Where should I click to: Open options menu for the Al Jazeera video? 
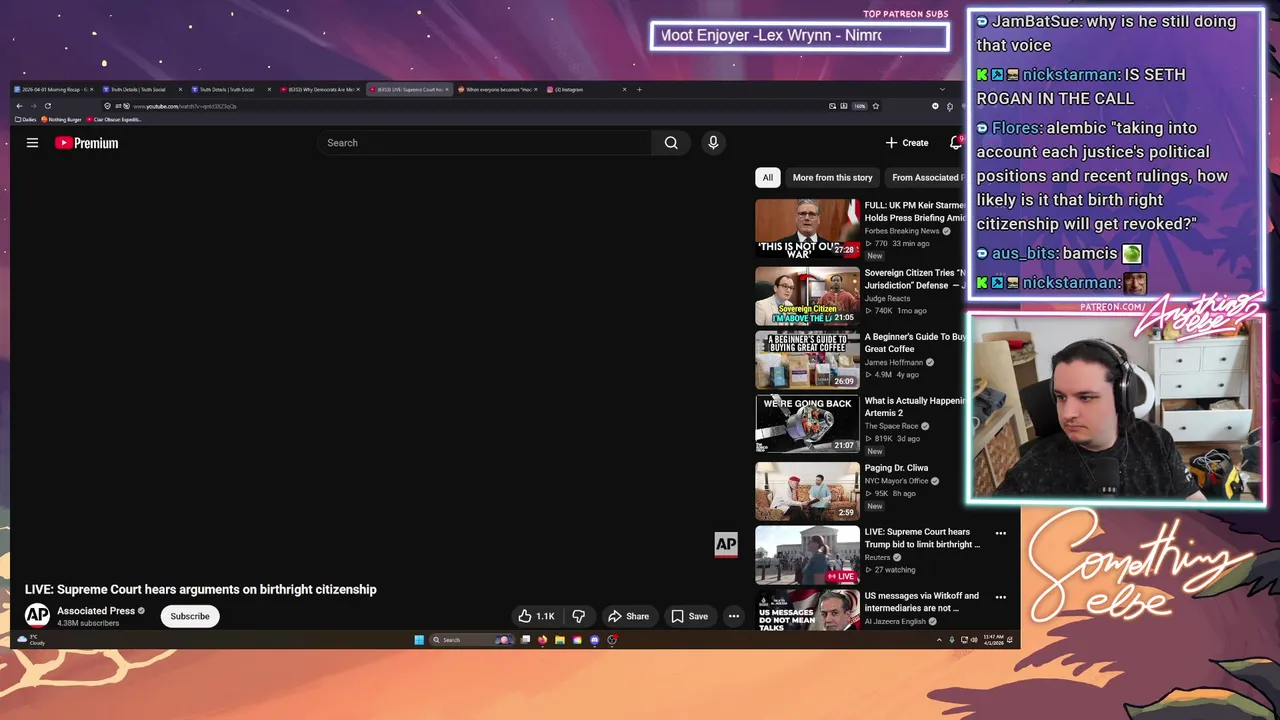(1001, 597)
